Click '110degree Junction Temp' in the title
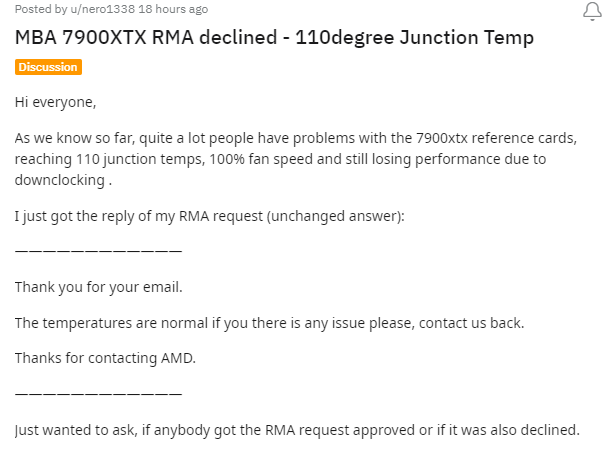This screenshot has height=452, width=604. coord(414,37)
